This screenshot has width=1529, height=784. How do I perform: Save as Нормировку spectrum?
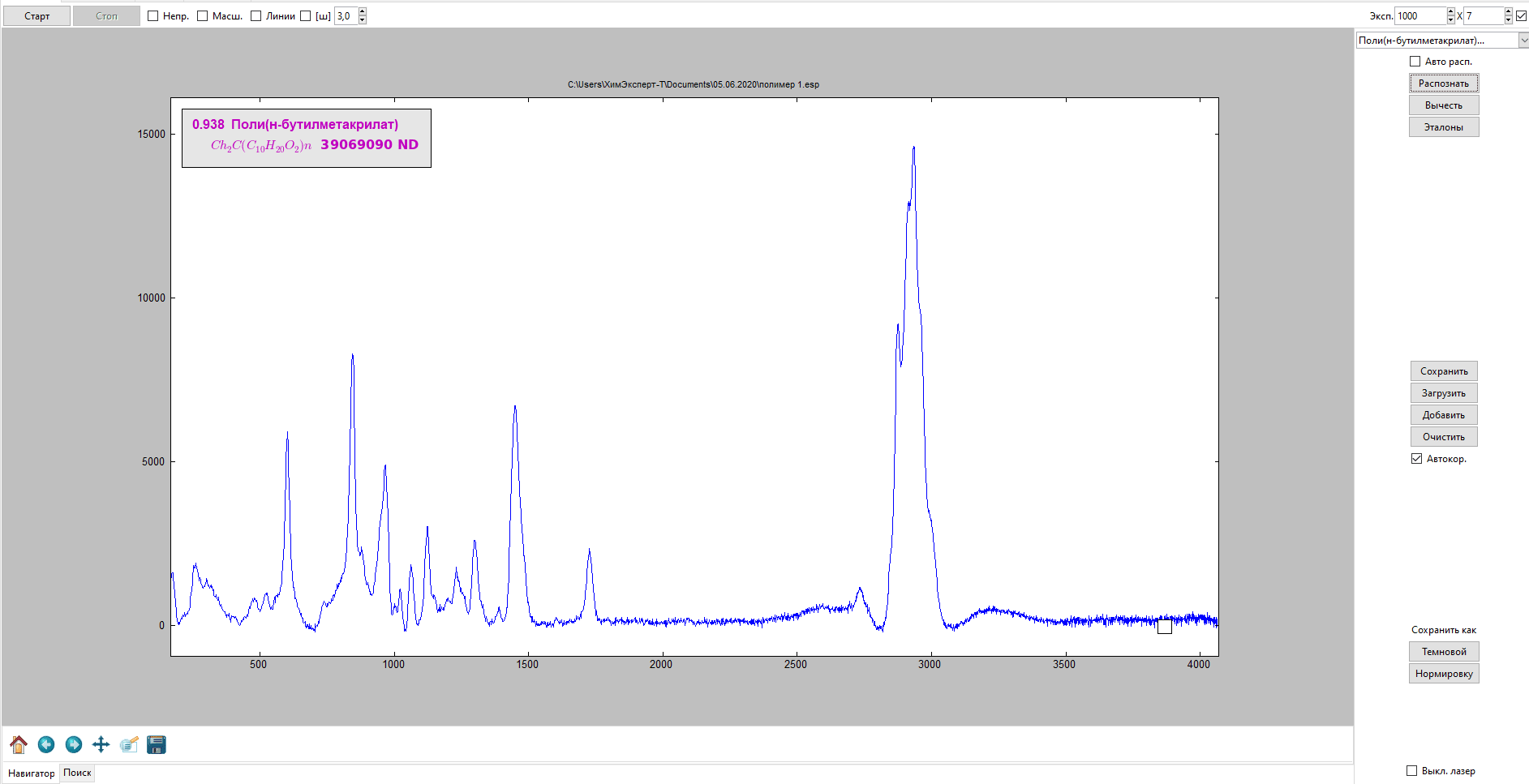tap(1444, 674)
